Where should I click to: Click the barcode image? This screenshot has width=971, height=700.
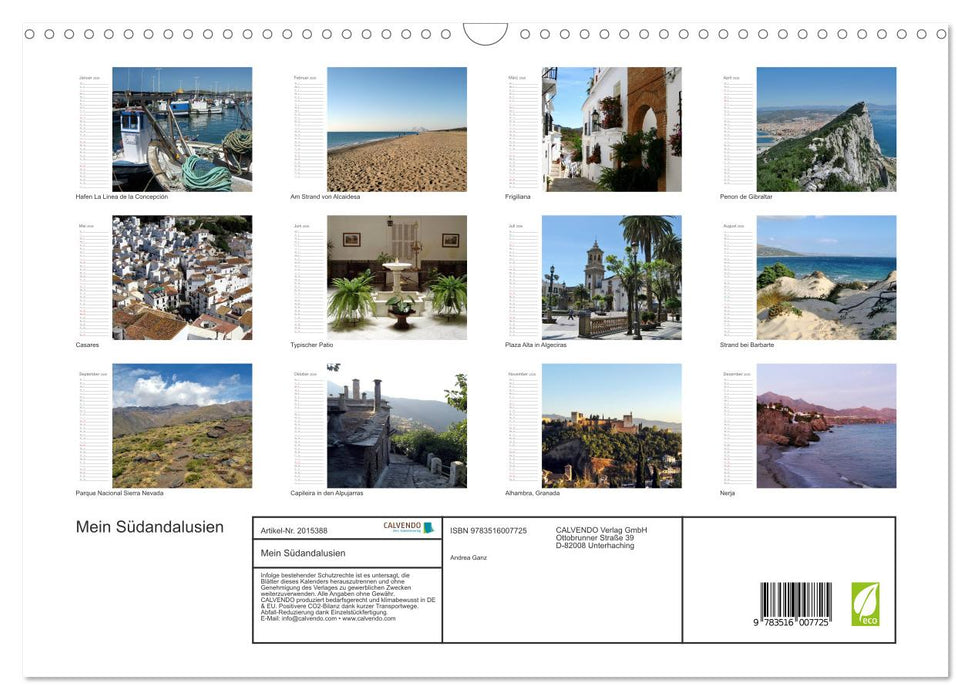(795, 604)
